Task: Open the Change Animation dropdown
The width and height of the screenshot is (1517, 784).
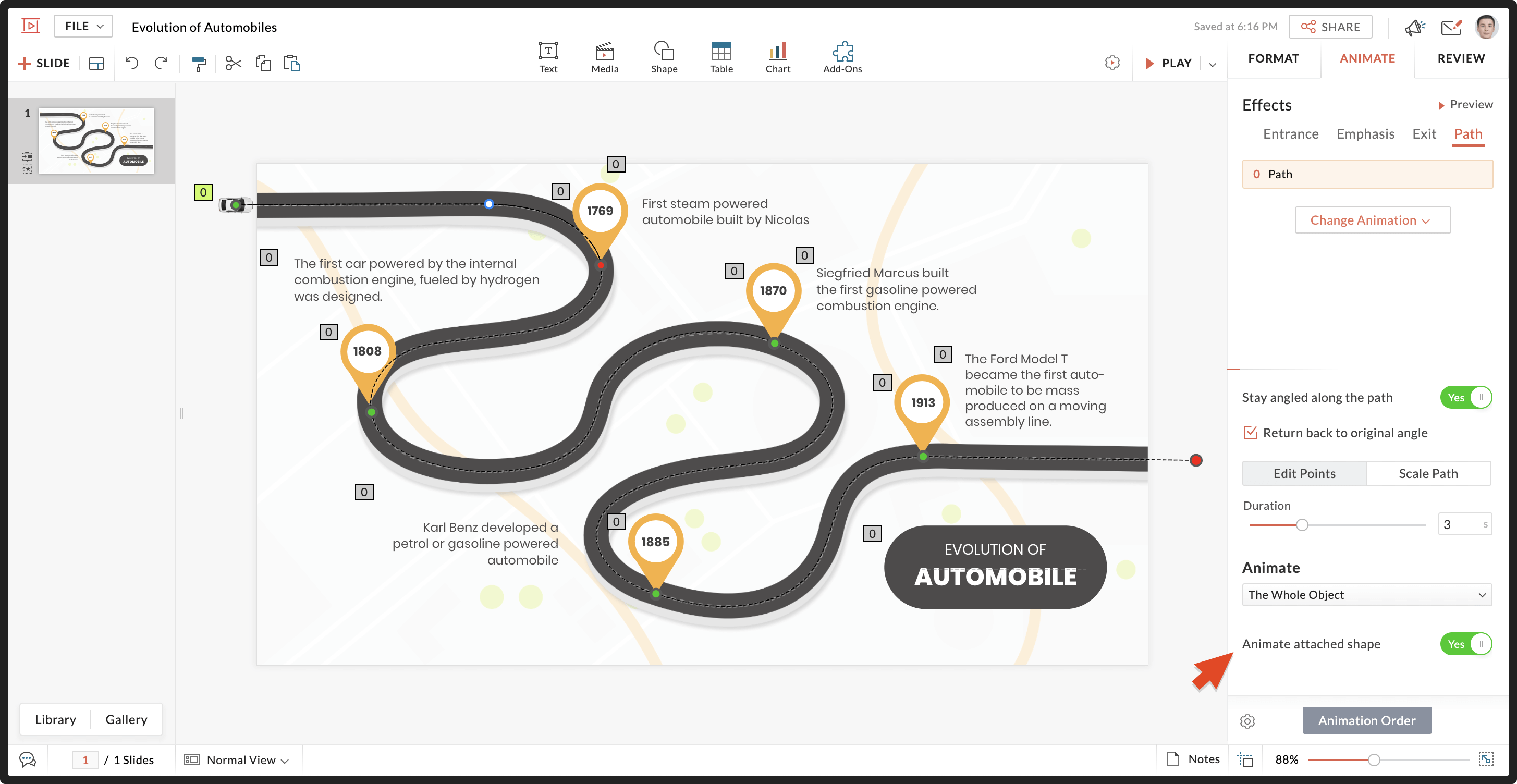Action: tap(1372, 220)
